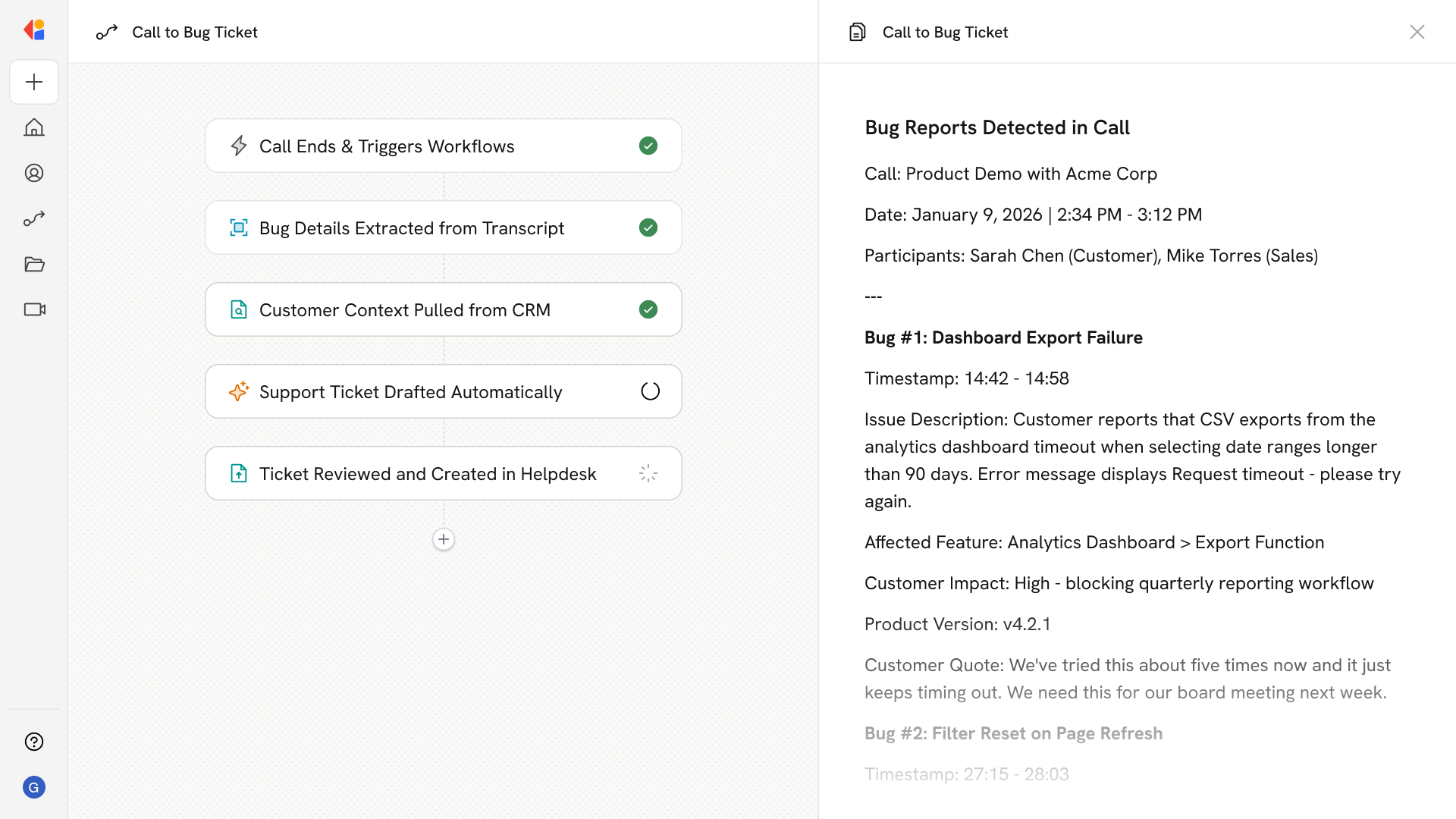Click the Call to Bug Ticket workflow title
This screenshot has width=1456, height=819.
pyautogui.click(x=195, y=32)
